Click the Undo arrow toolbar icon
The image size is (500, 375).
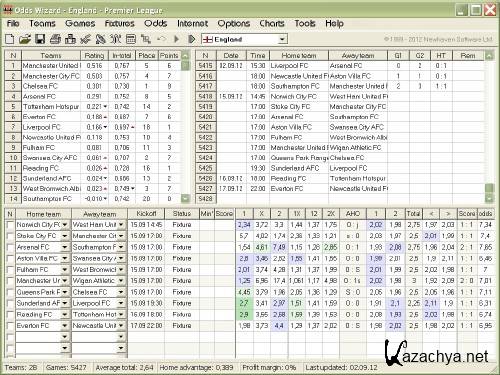pyautogui.click(x=161, y=39)
